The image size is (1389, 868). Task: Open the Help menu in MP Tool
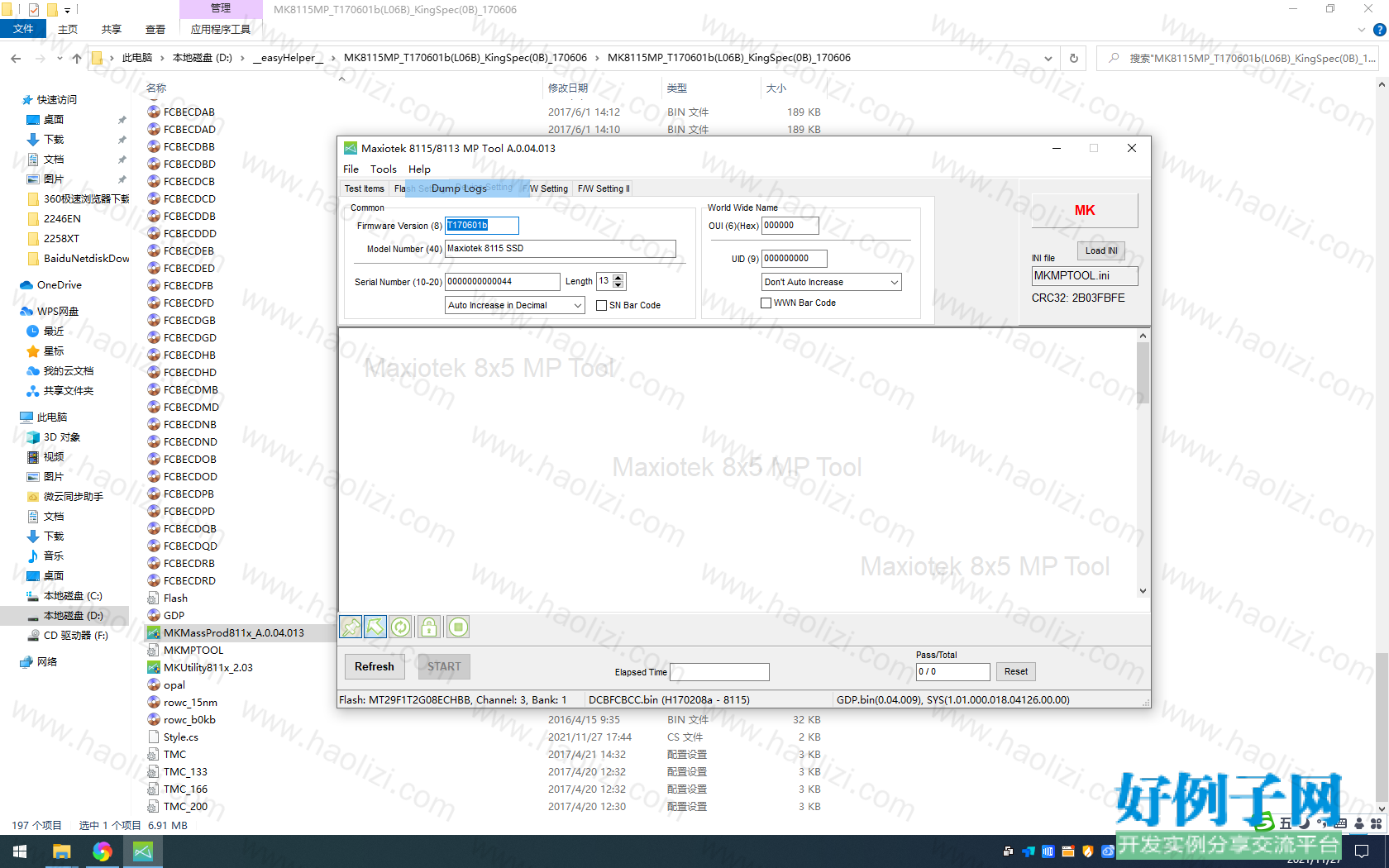[419, 169]
